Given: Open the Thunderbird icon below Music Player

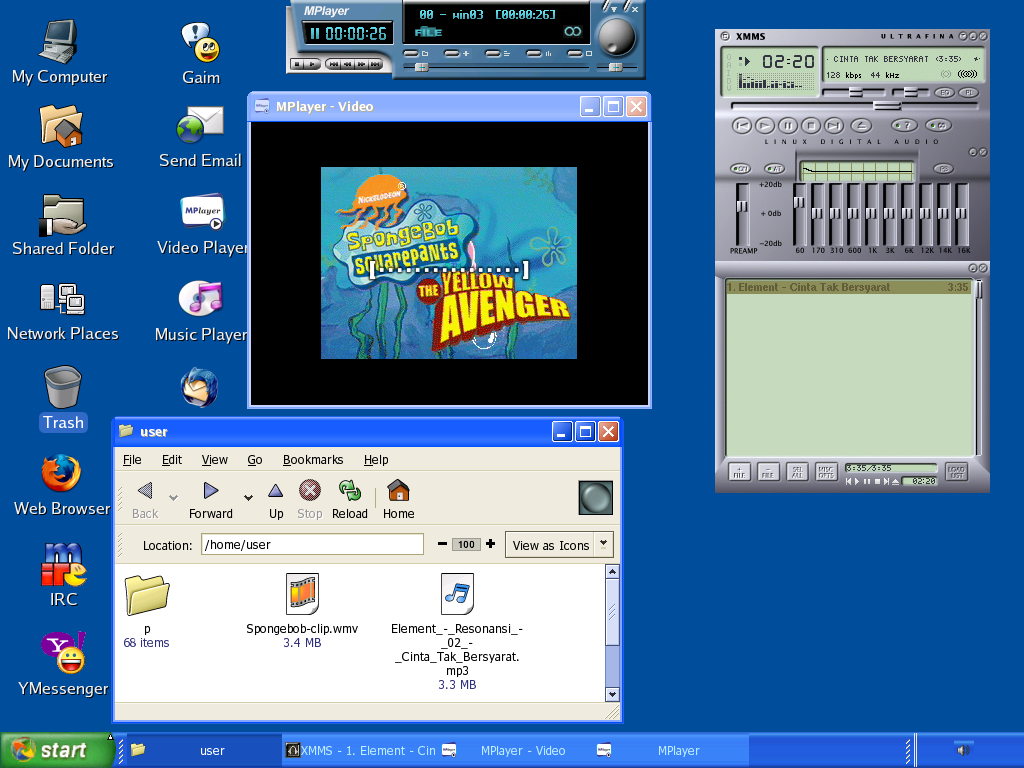Looking at the screenshot, I should coord(199,387).
